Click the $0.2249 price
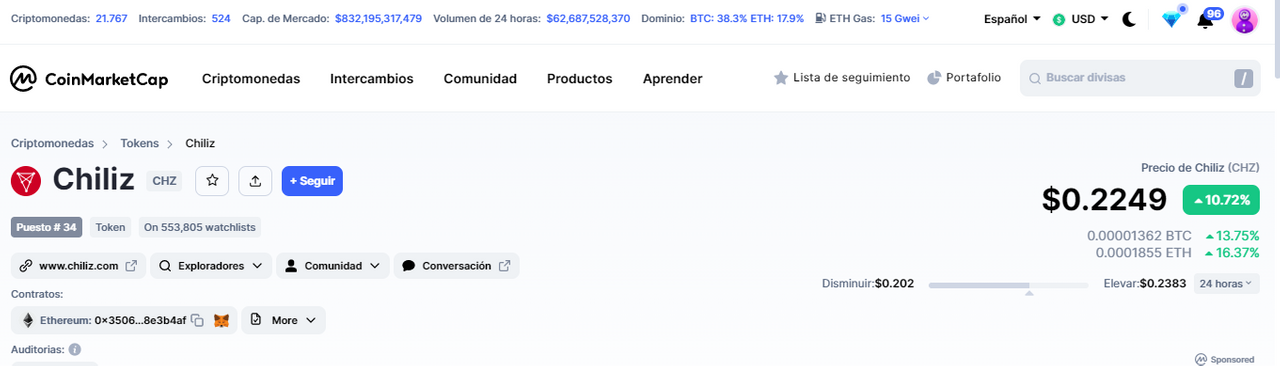 [x=1104, y=200]
